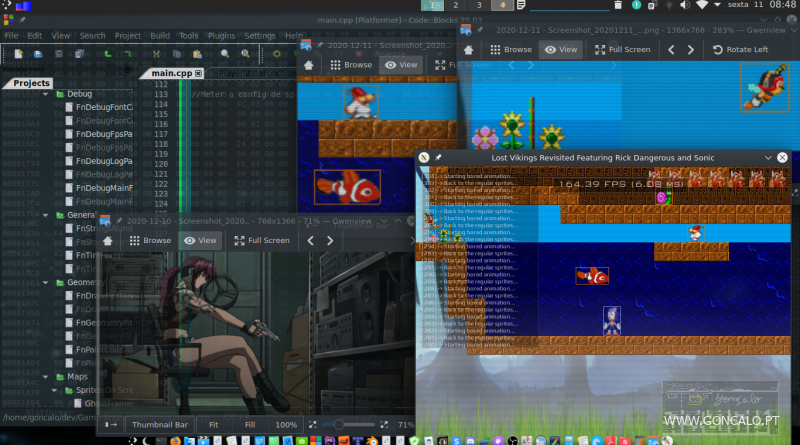Show previous image in 283% Gwenview window
This screenshot has width=800, height=445.
671,50
